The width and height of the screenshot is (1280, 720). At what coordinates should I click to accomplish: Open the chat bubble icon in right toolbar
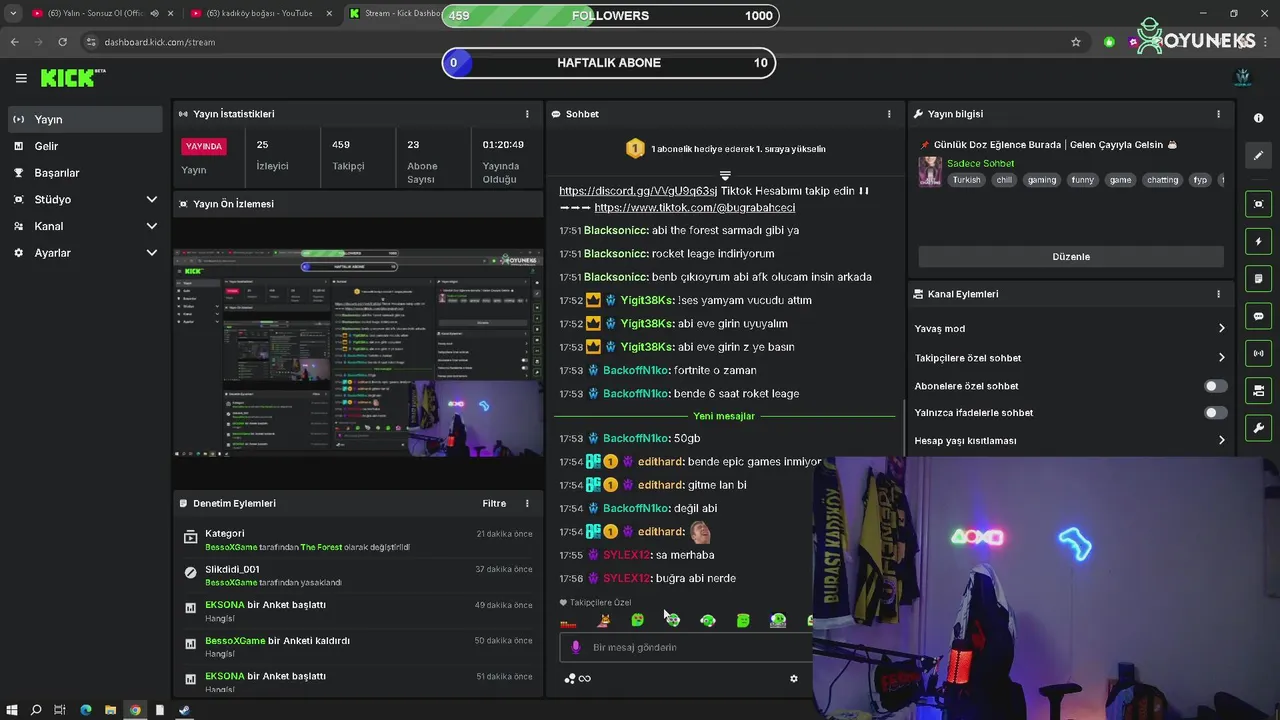(1258, 316)
